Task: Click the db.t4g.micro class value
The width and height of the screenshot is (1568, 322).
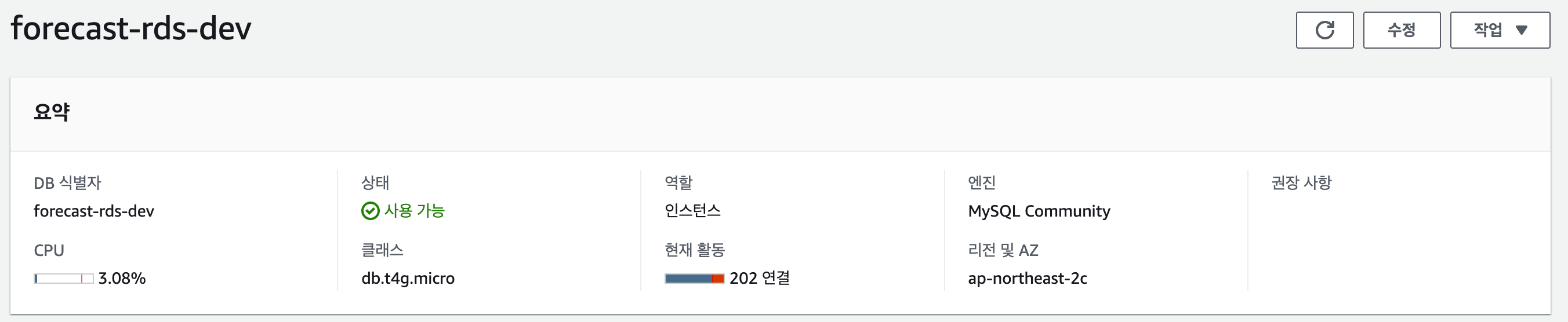Action: [x=408, y=278]
